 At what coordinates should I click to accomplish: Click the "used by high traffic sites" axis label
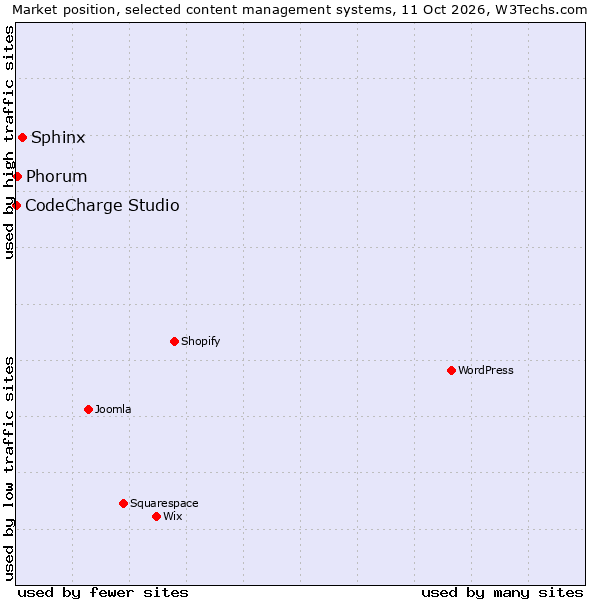click(x=9, y=142)
